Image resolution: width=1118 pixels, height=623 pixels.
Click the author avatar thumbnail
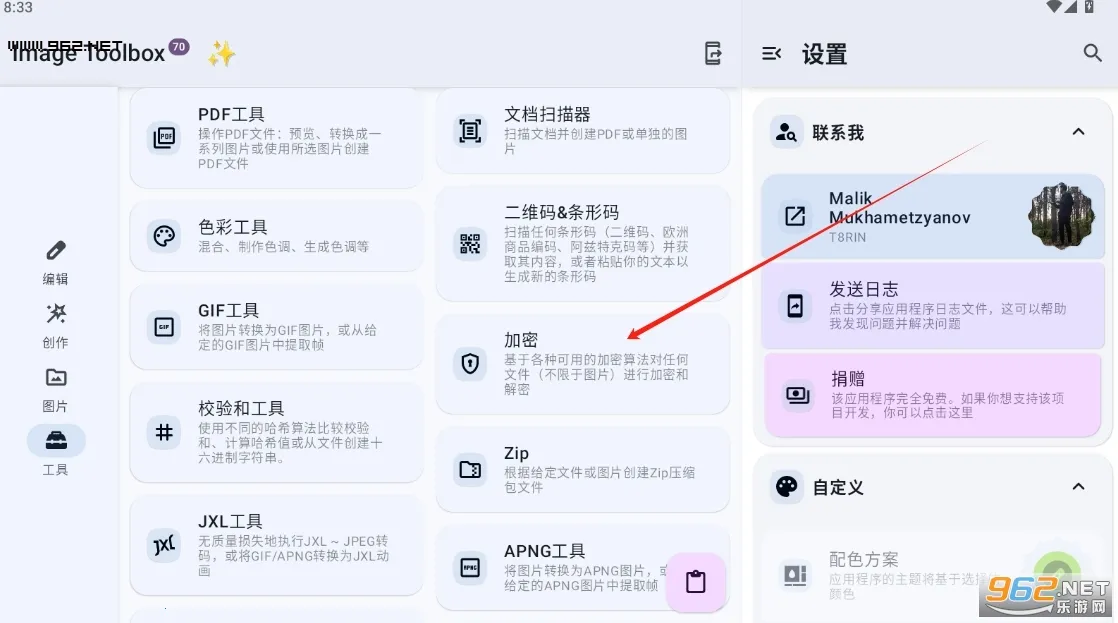1061,216
